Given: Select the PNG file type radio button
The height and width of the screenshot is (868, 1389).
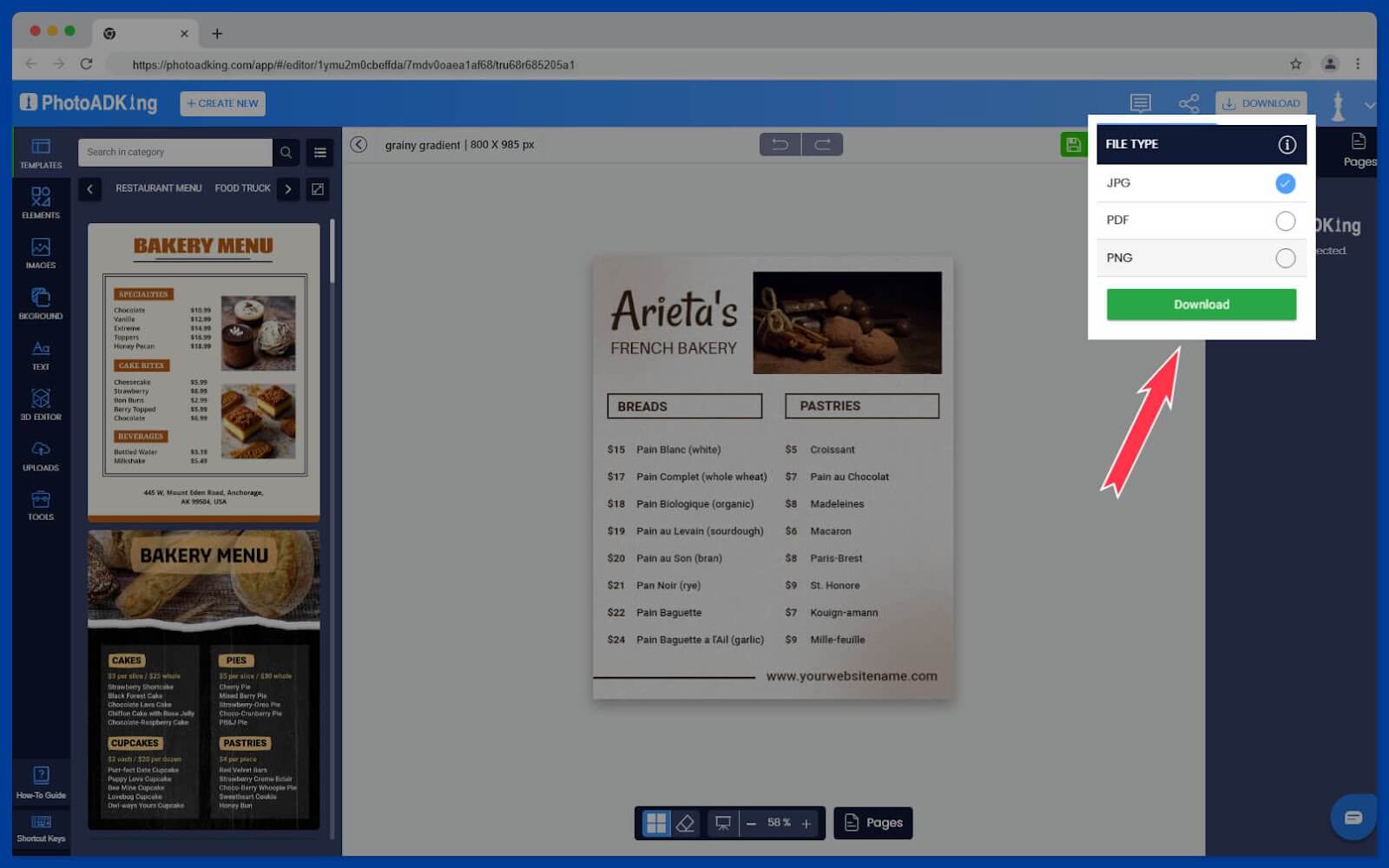Looking at the screenshot, I should coord(1285,258).
